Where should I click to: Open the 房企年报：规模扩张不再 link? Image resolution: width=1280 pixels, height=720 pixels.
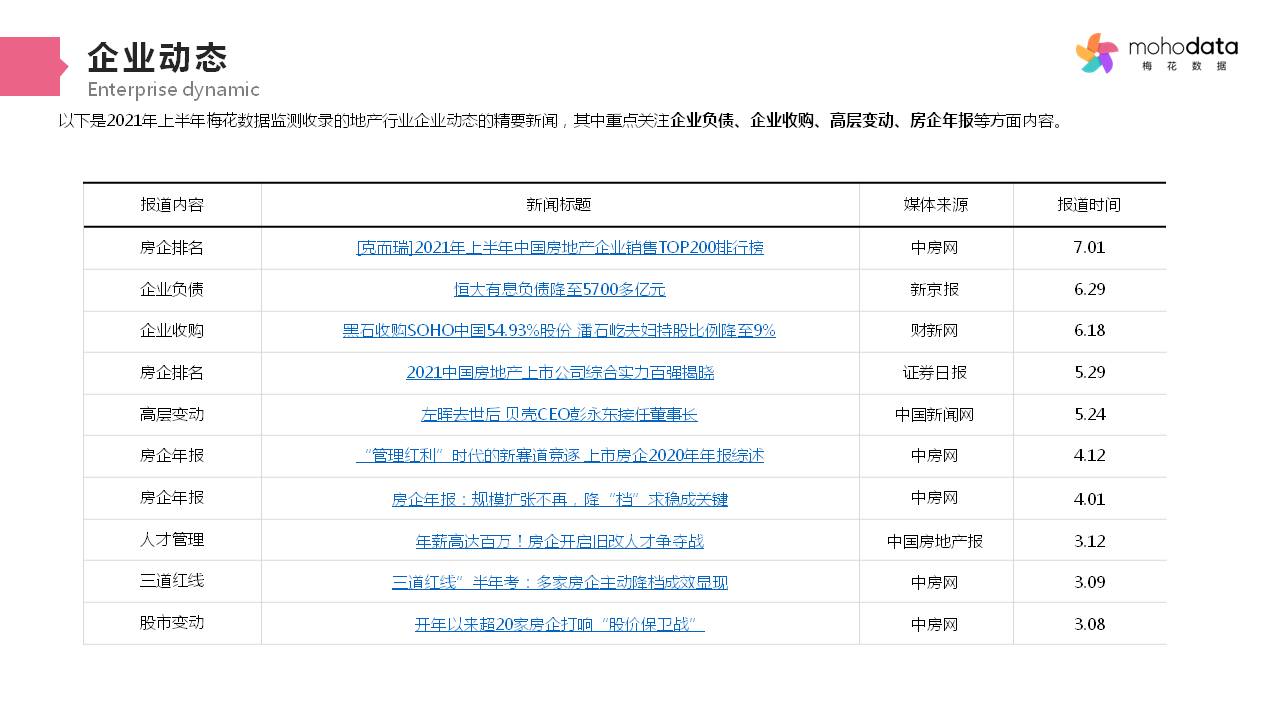pos(560,498)
